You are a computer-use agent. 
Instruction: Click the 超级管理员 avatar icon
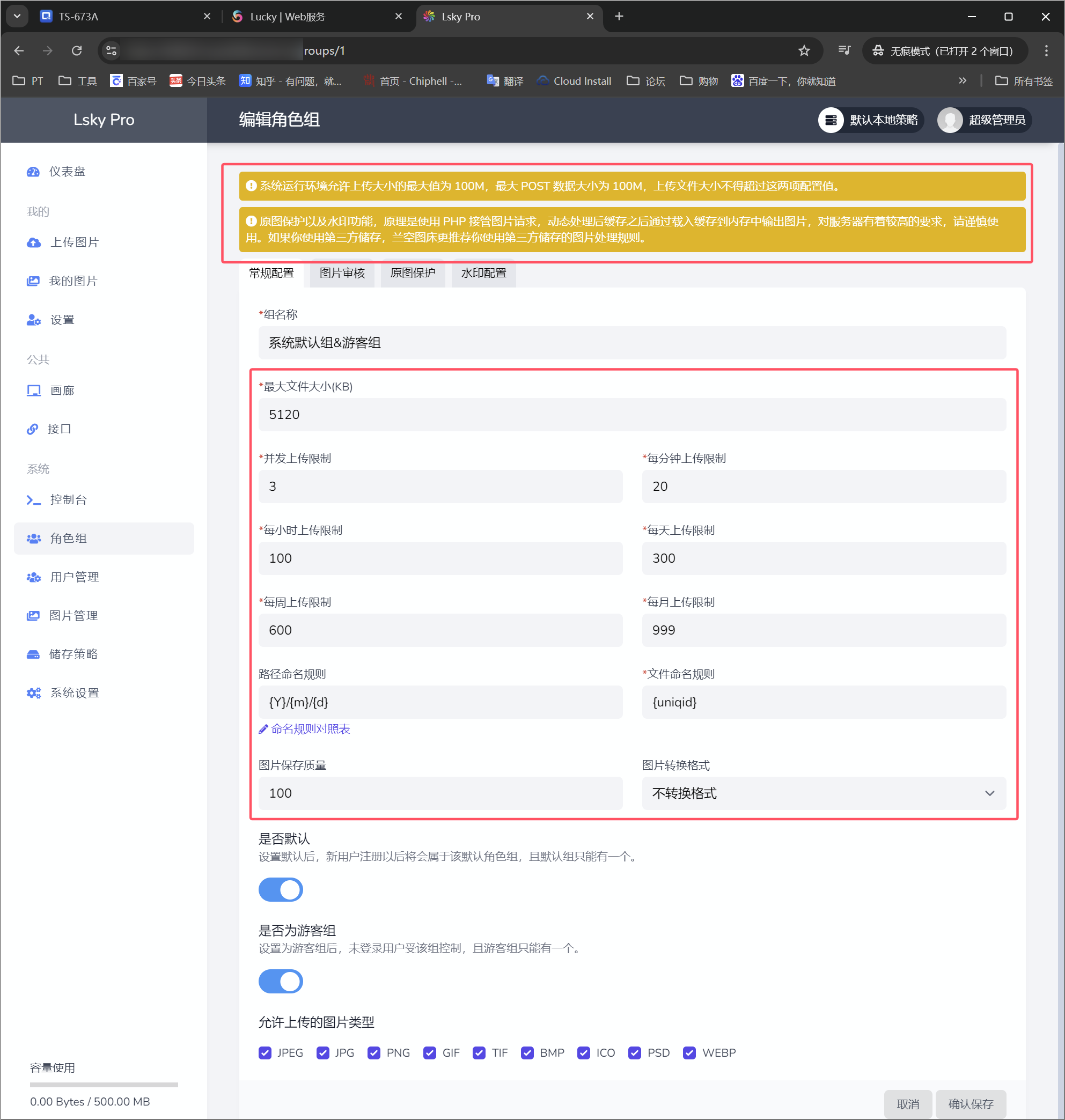[x=950, y=120]
